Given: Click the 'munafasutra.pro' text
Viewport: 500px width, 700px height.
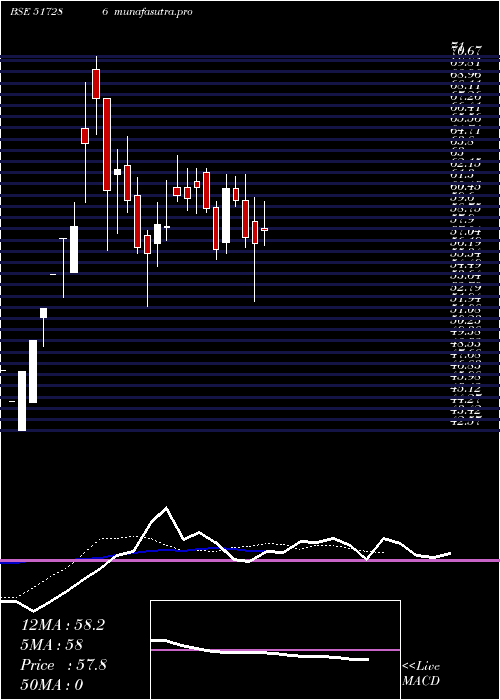Looking at the screenshot, I should click(x=153, y=12).
